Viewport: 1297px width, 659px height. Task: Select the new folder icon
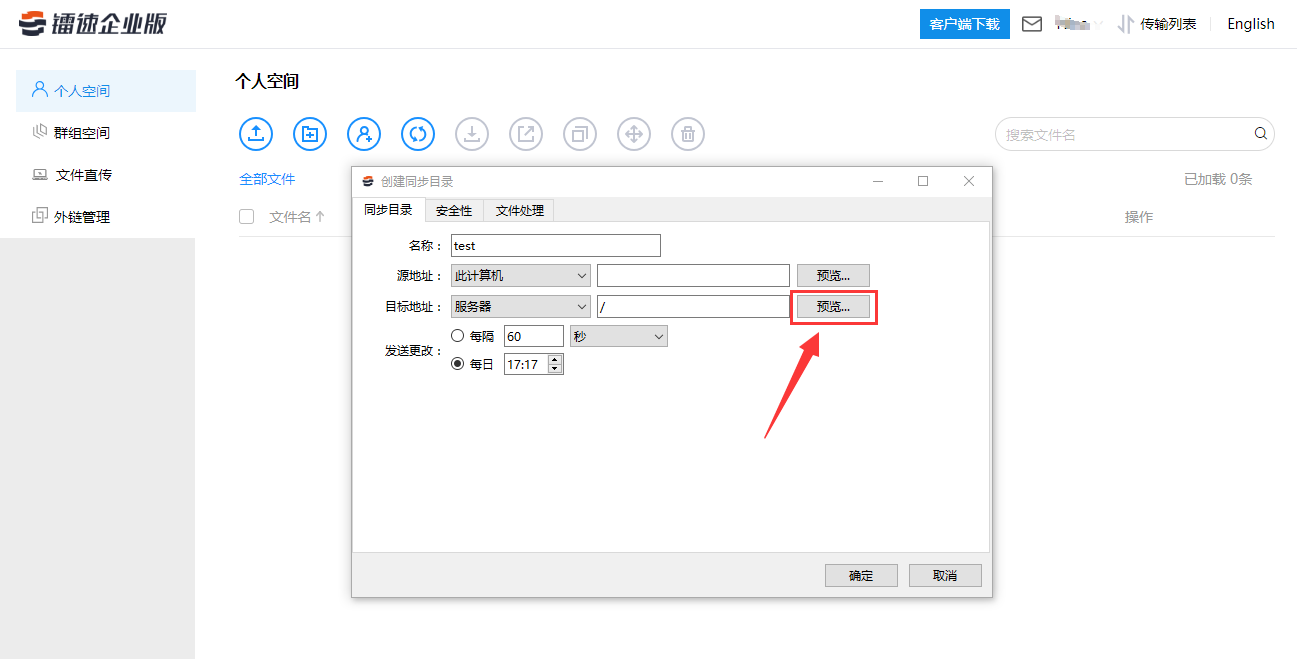pyautogui.click(x=309, y=133)
